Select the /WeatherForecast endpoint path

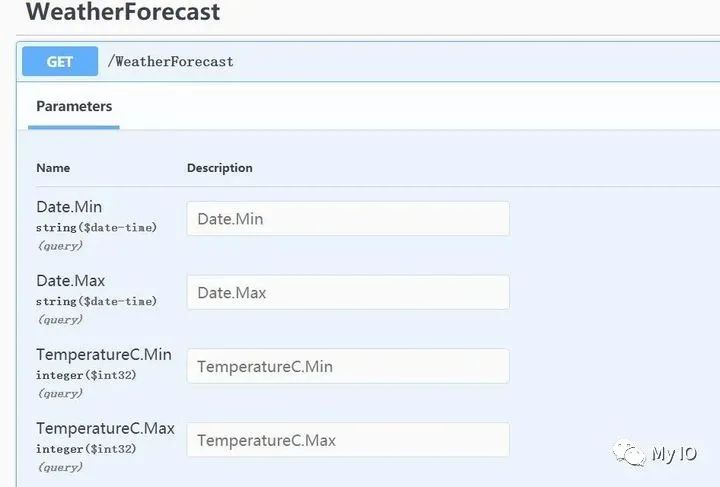(x=170, y=62)
